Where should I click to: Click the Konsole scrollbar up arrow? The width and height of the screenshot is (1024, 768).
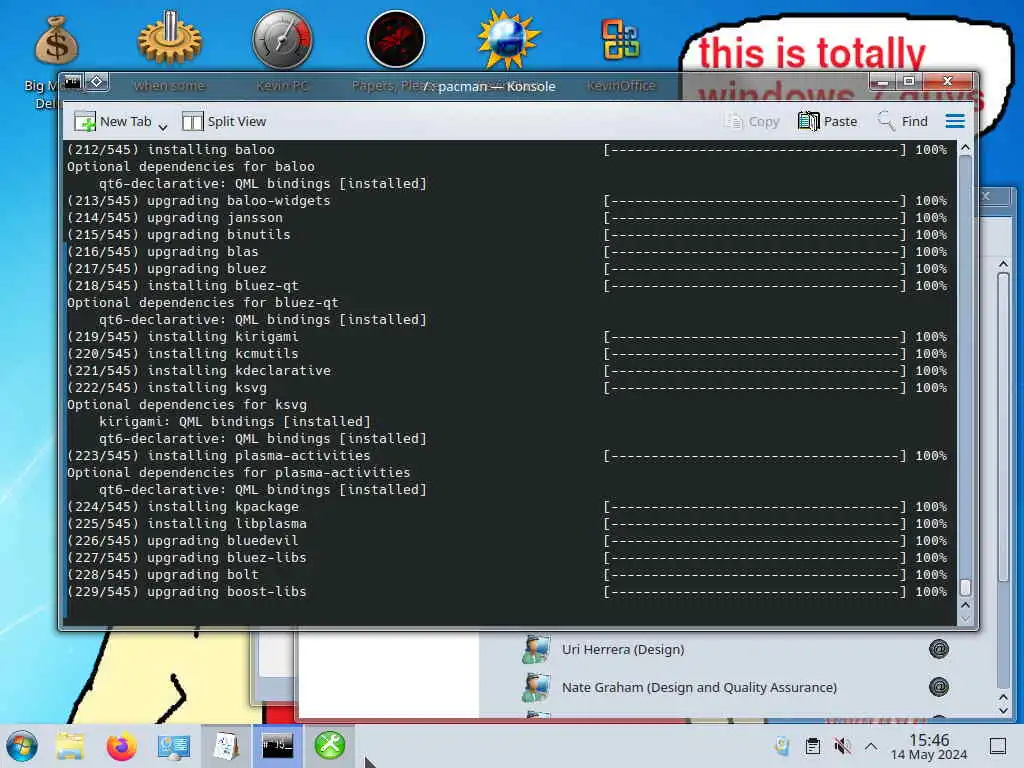tap(965, 149)
